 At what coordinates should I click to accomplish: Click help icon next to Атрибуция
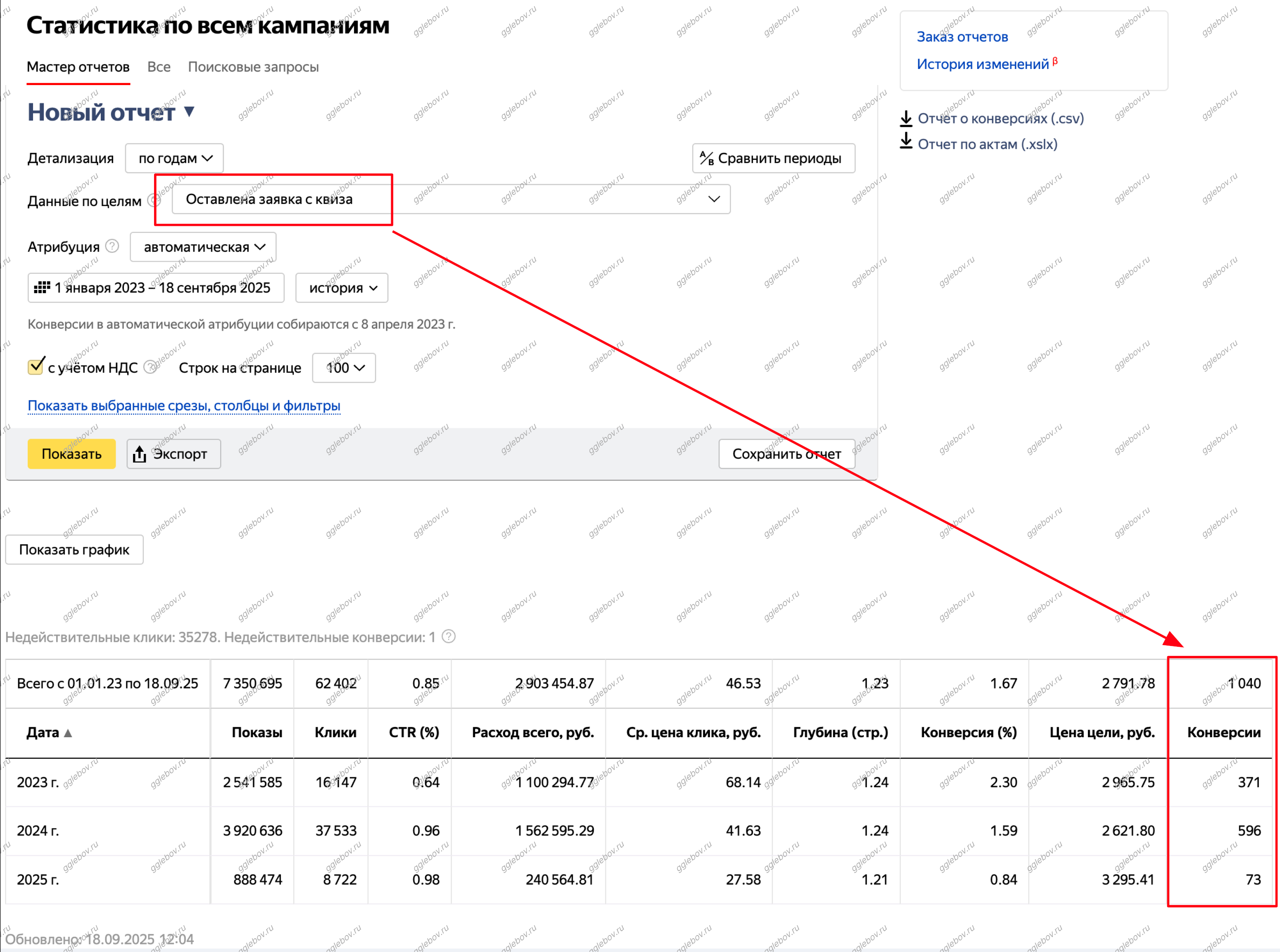[112, 246]
